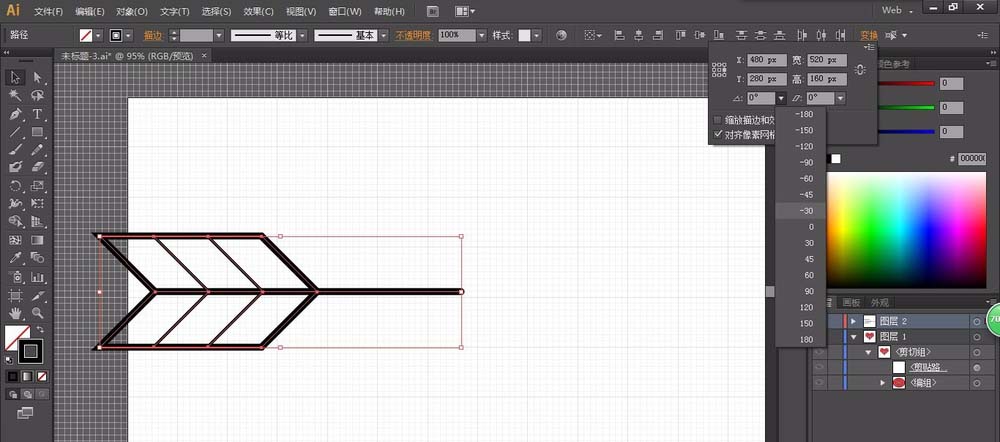
Task: Choose the Gradient tool
Action: pos(38,240)
